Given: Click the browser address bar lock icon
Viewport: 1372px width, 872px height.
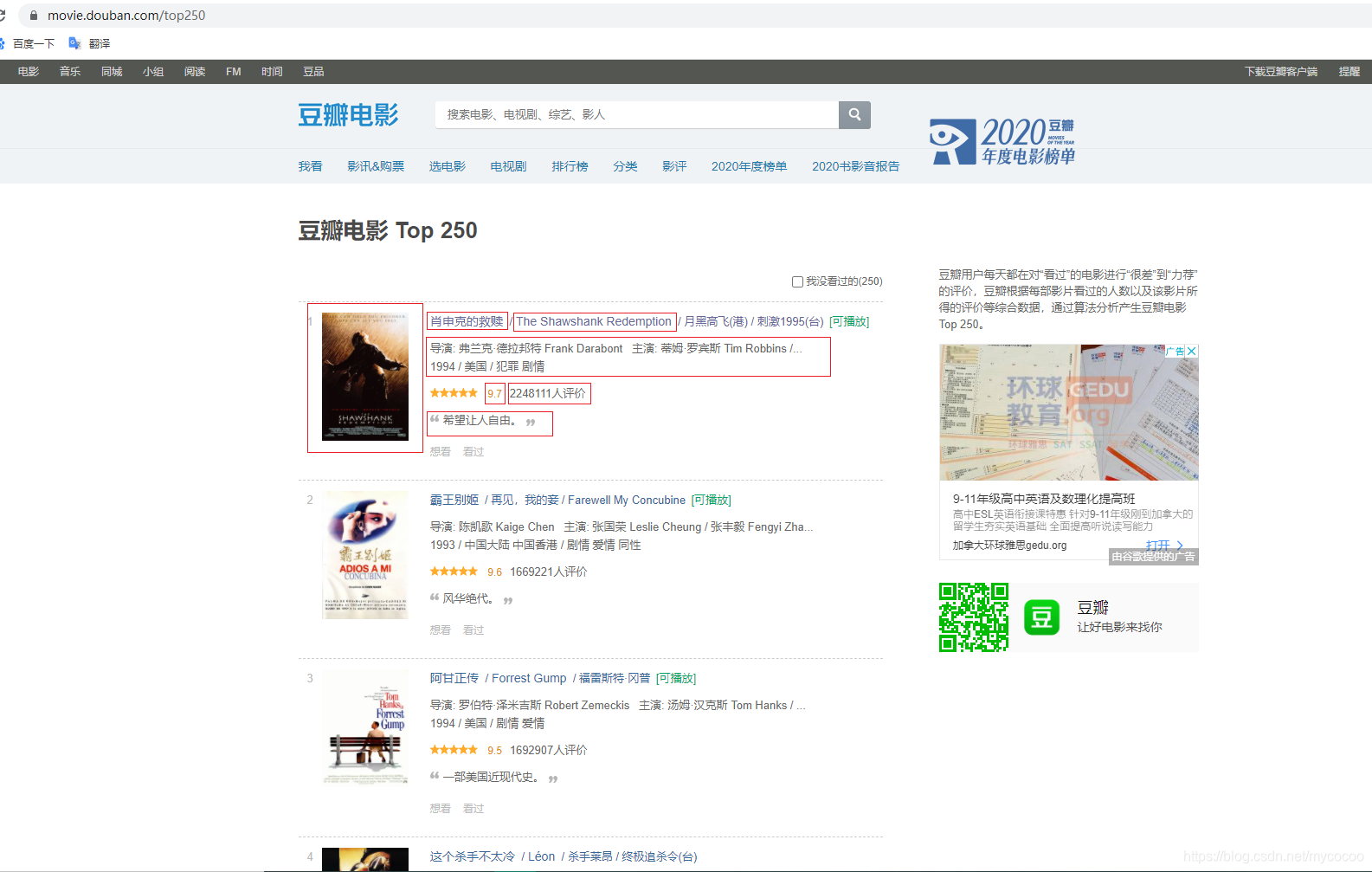Looking at the screenshot, I should click(x=34, y=16).
